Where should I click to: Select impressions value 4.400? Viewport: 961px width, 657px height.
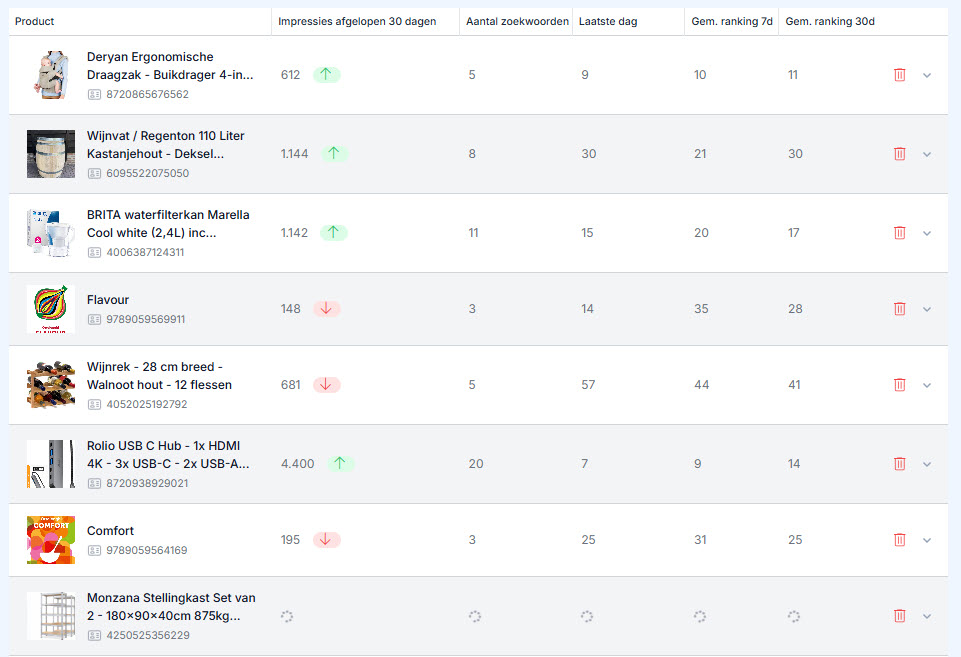(x=297, y=464)
